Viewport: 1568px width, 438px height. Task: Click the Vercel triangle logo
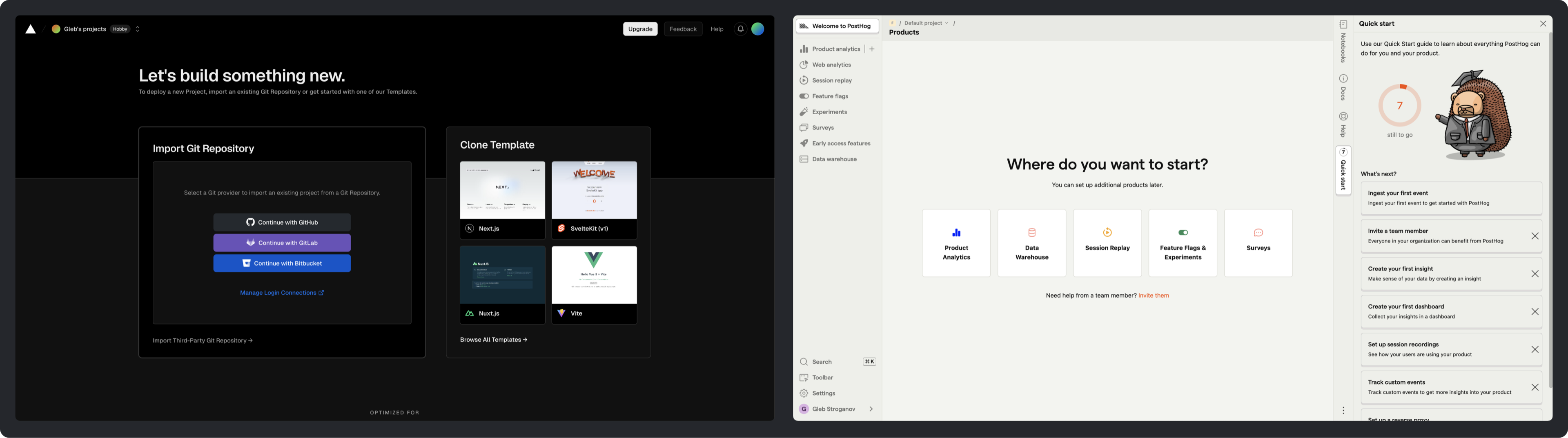coord(31,29)
